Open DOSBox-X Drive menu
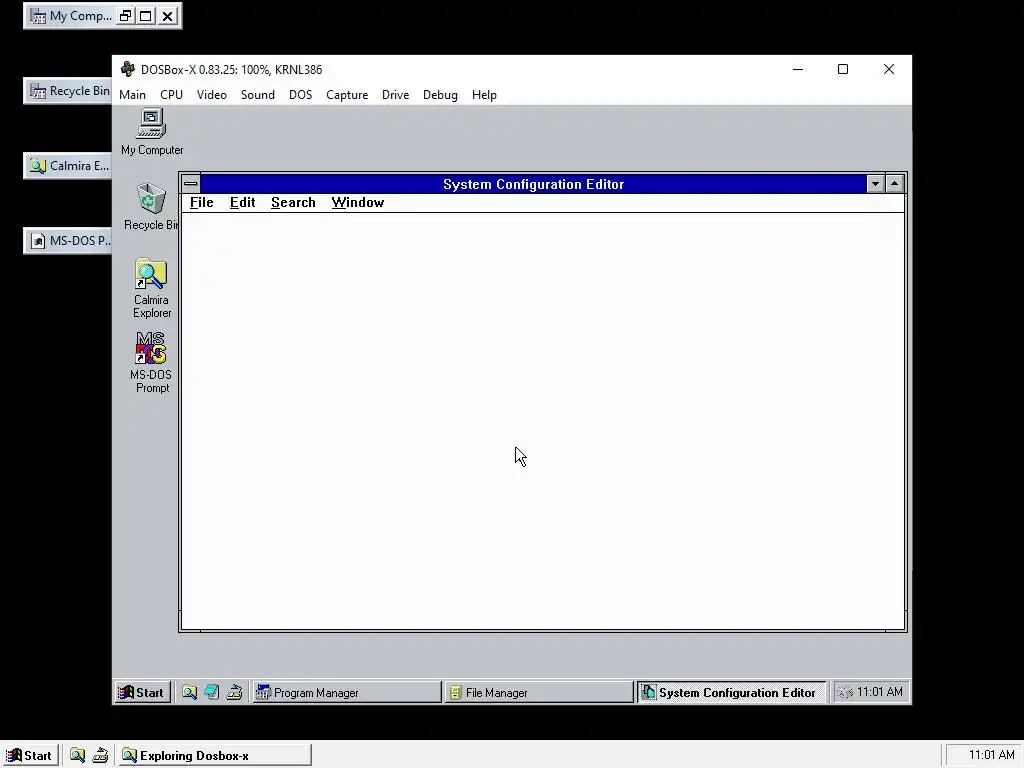1024x768 pixels. coord(395,95)
